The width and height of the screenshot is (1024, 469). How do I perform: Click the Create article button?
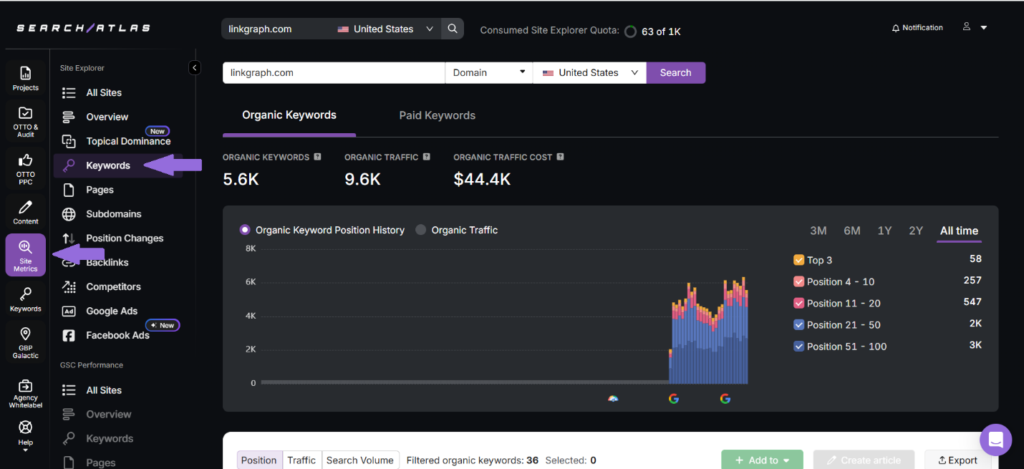[x=863, y=461]
